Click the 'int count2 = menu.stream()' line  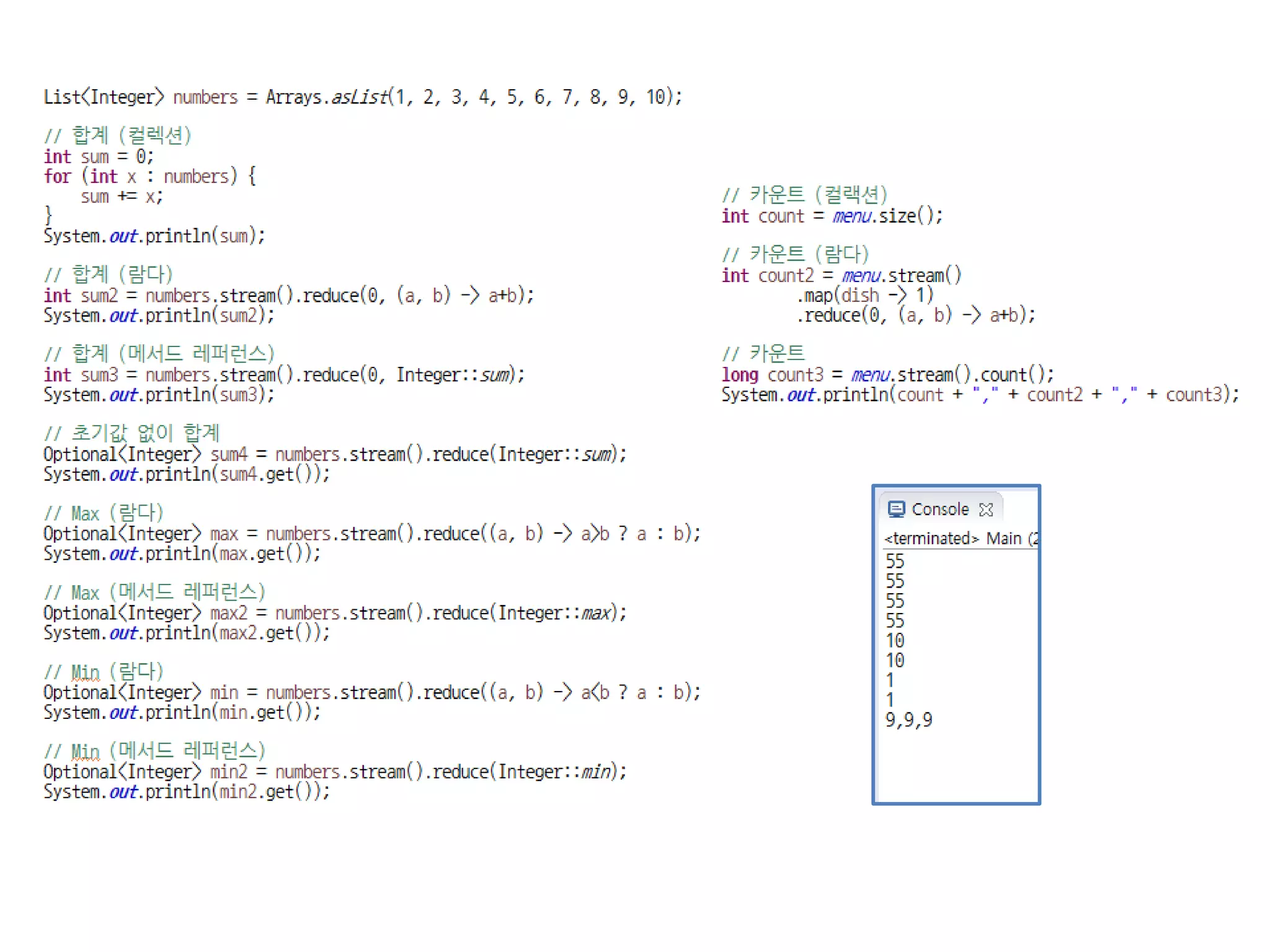coord(841,275)
